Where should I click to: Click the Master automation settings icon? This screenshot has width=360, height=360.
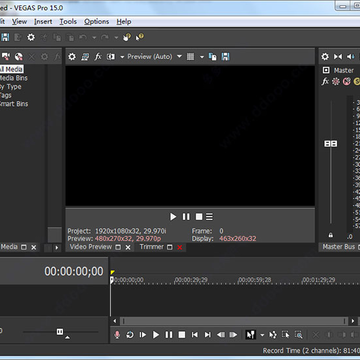point(336,81)
